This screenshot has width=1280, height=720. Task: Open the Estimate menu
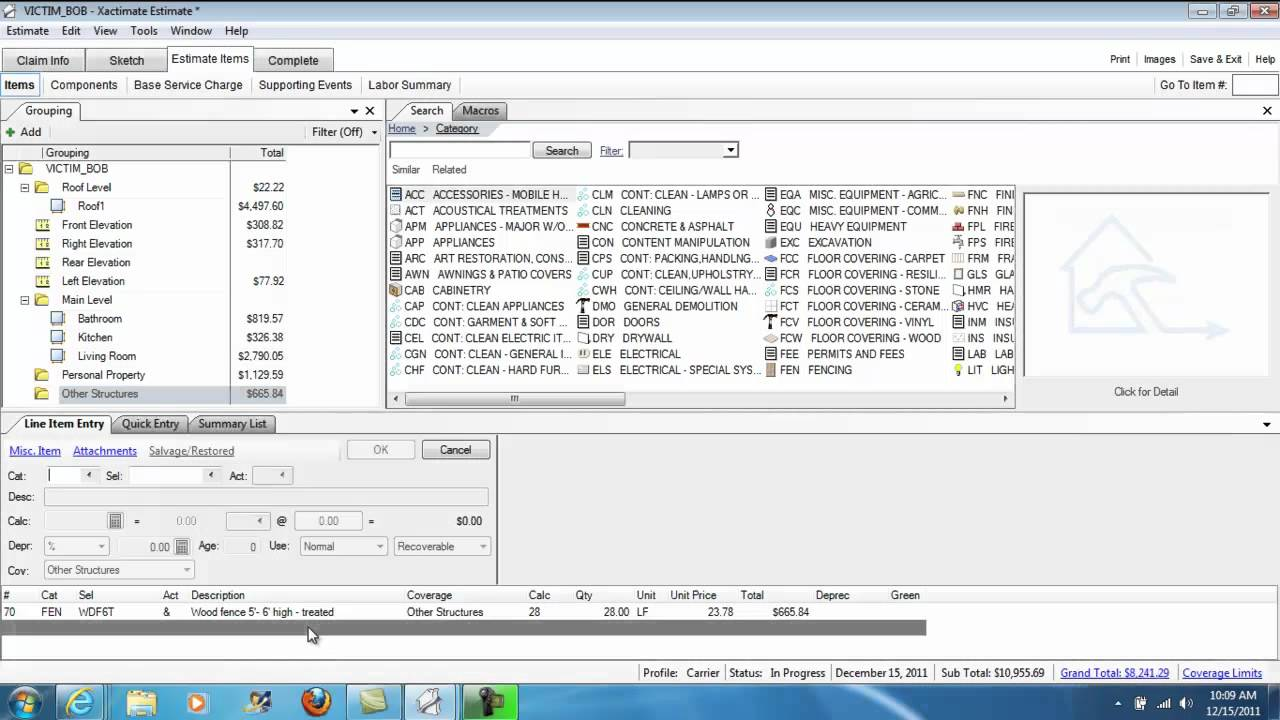tap(28, 31)
